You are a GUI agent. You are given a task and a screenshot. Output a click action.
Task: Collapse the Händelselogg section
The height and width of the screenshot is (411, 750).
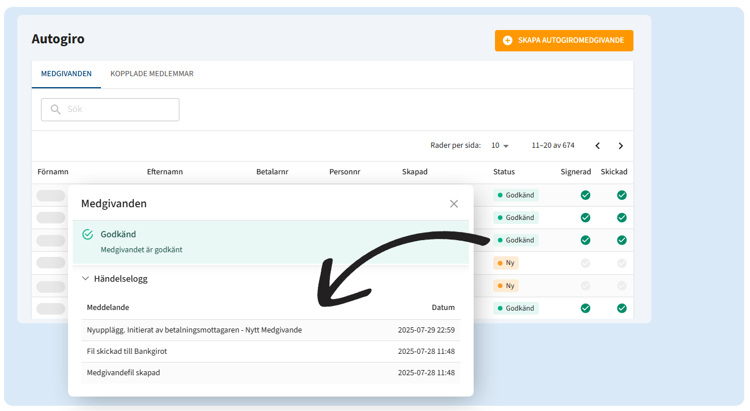pyautogui.click(x=86, y=279)
